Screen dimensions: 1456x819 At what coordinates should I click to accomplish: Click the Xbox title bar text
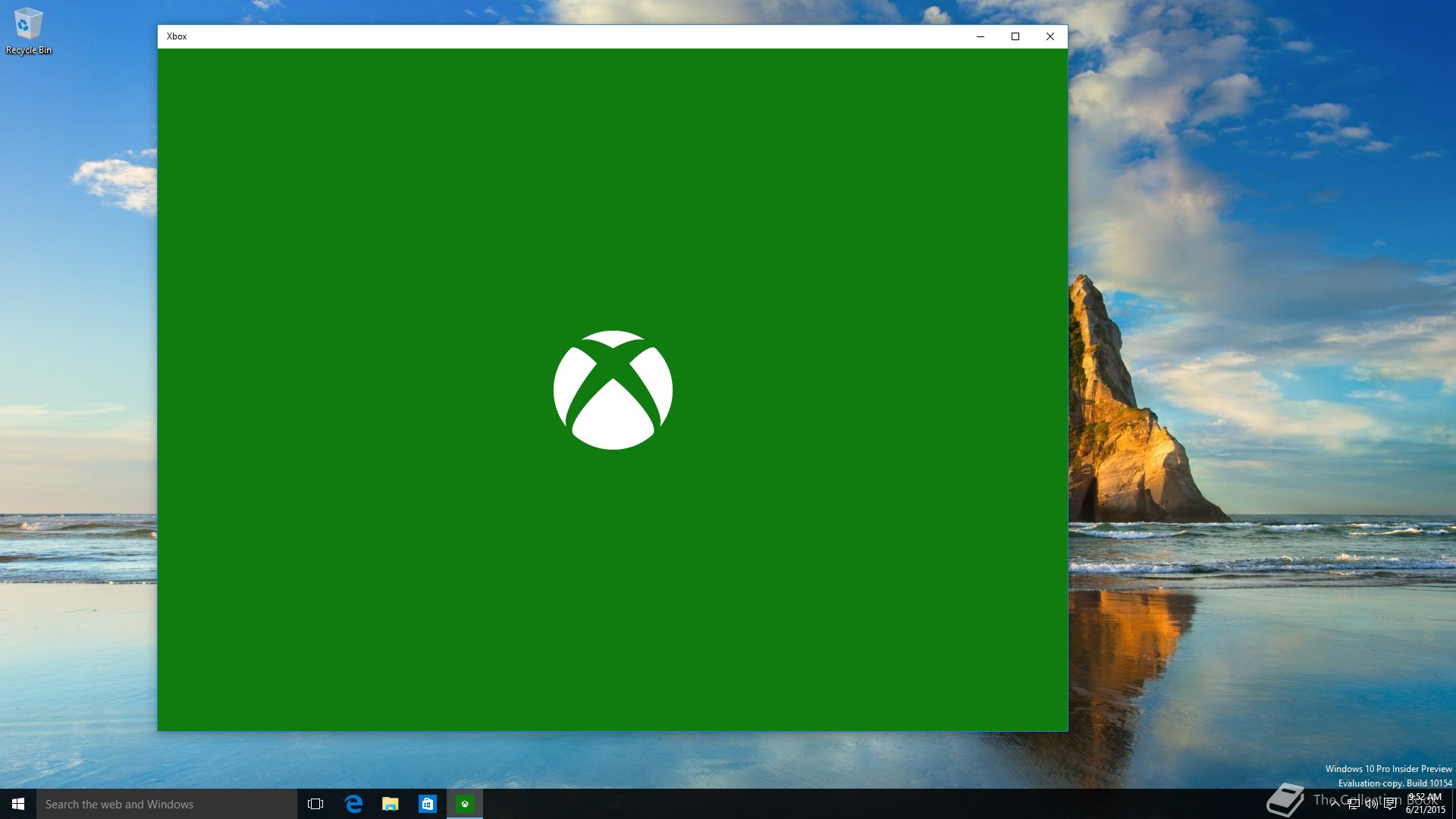[177, 36]
